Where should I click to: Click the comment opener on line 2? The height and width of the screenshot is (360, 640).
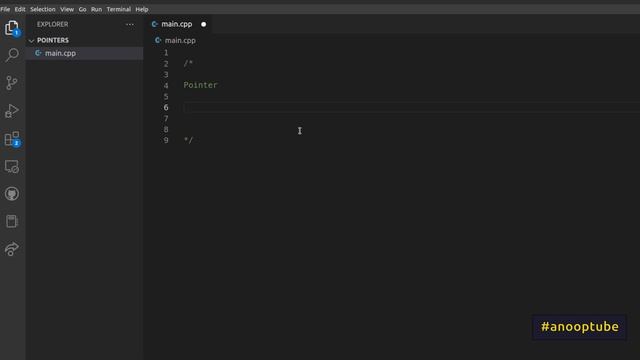coord(188,63)
